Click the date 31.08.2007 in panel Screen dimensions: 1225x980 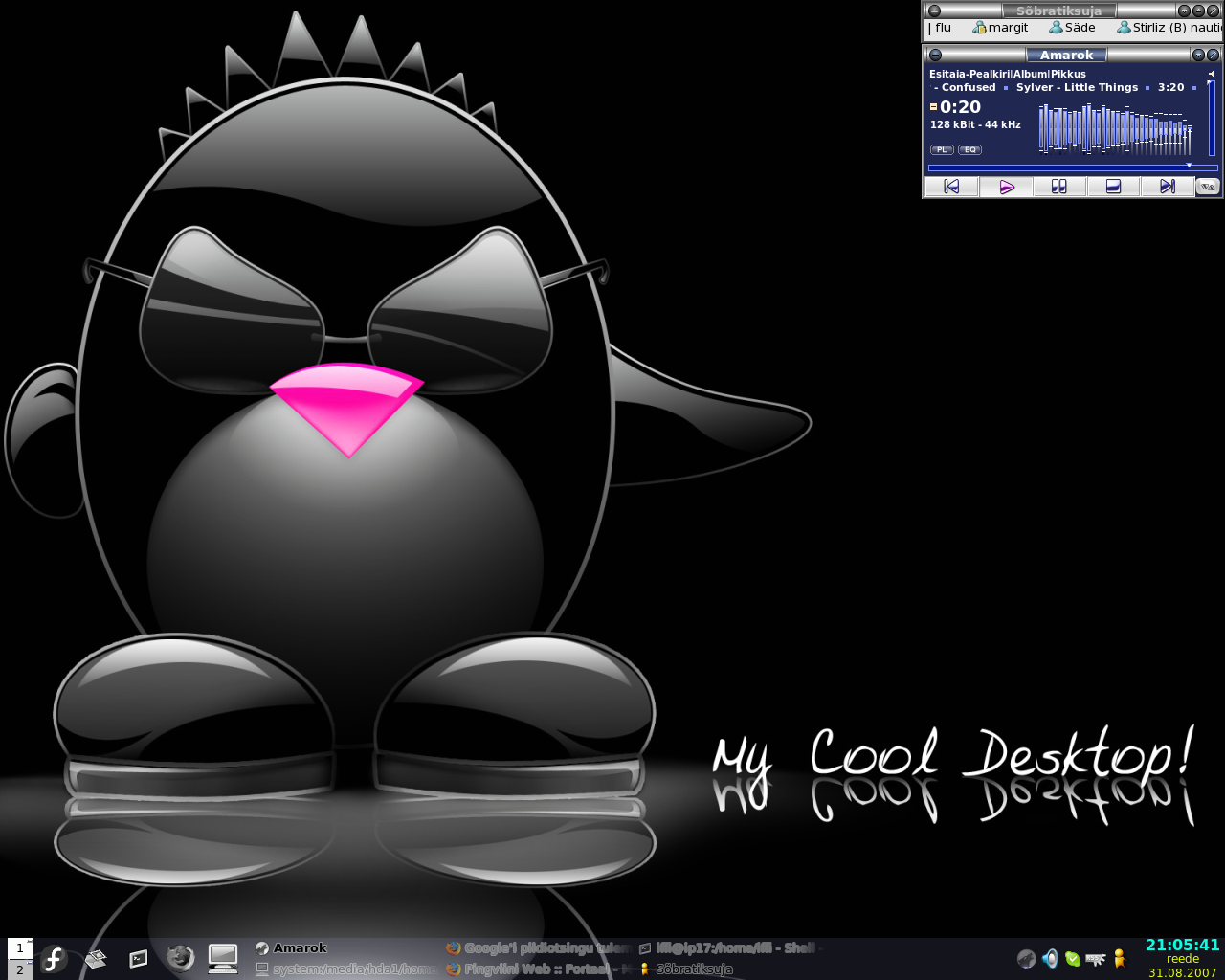(1183, 972)
